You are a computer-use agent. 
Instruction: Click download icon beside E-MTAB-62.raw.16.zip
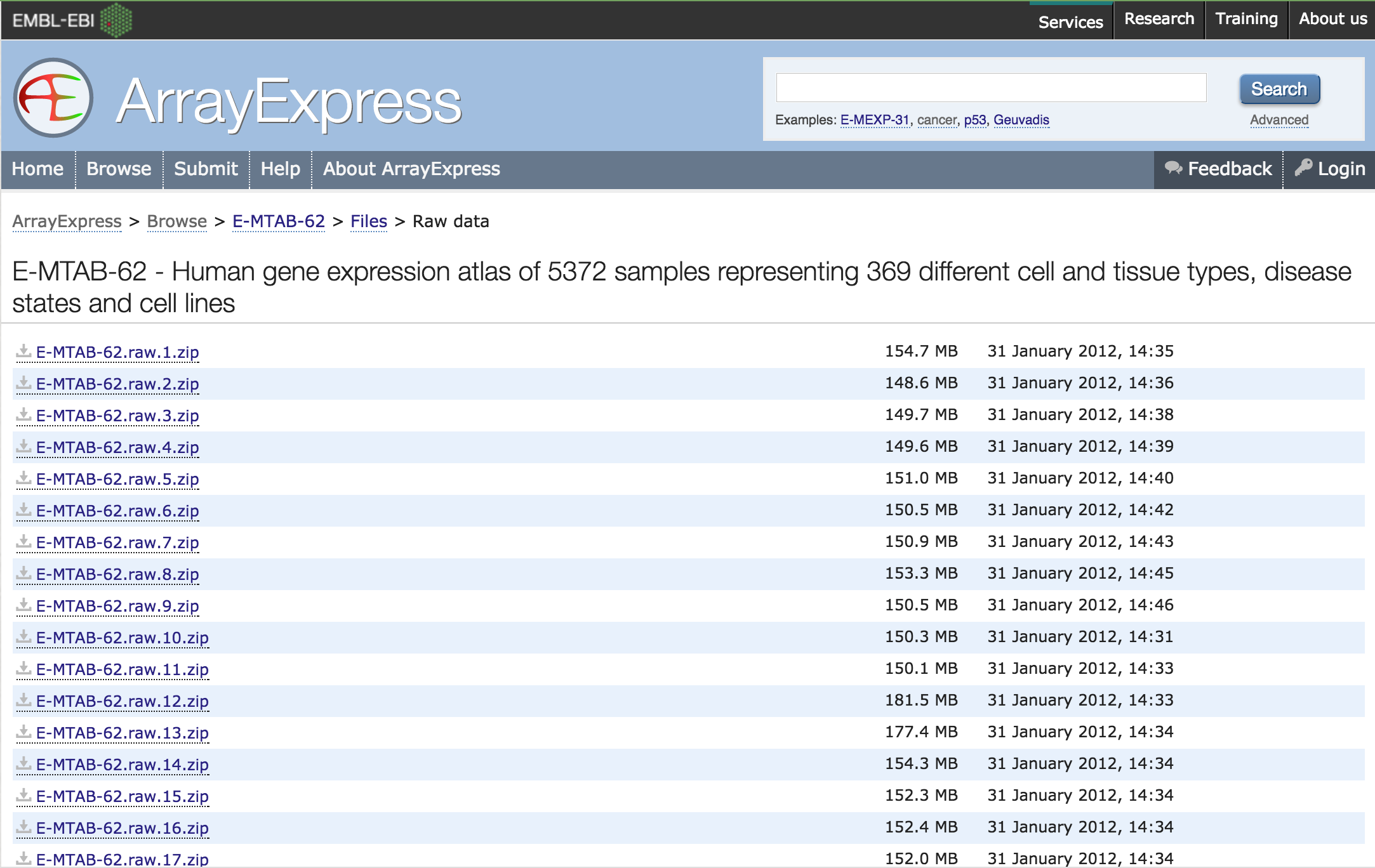click(23, 827)
